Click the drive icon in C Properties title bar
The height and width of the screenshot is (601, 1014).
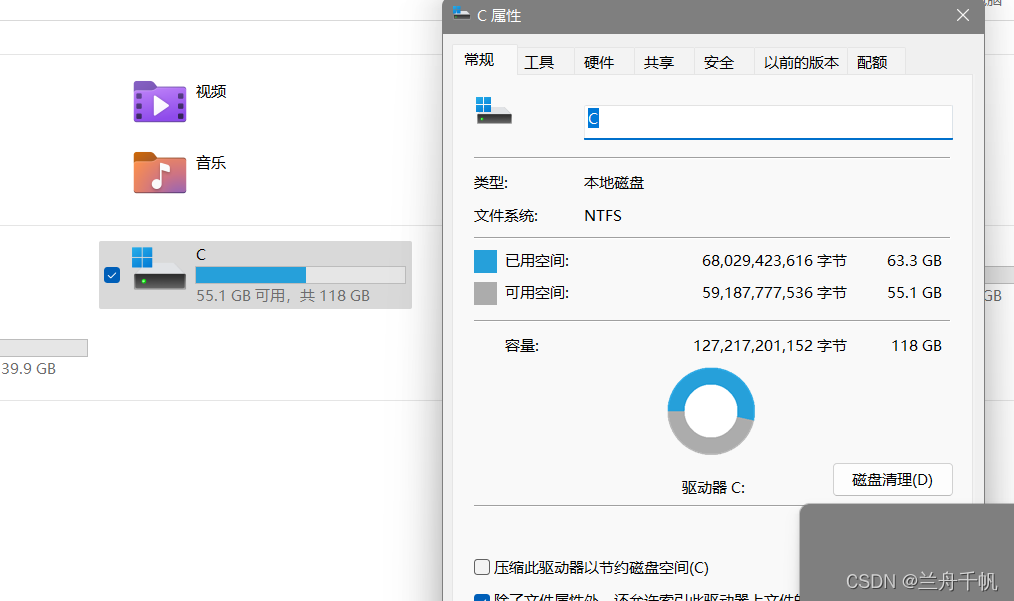pos(461,14)
